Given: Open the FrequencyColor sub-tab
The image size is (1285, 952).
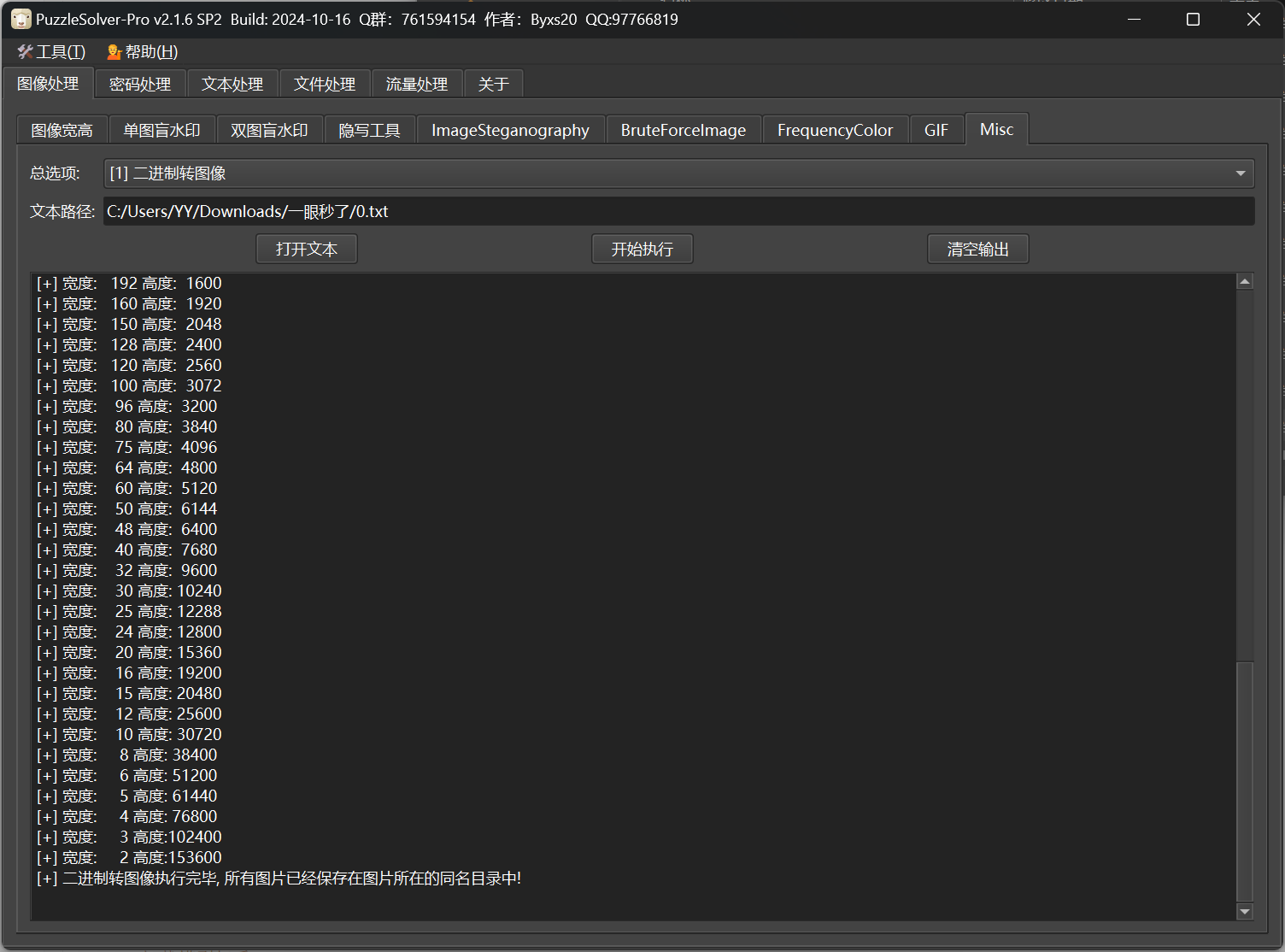Looking at the screenshot, I should click(835, 130).
